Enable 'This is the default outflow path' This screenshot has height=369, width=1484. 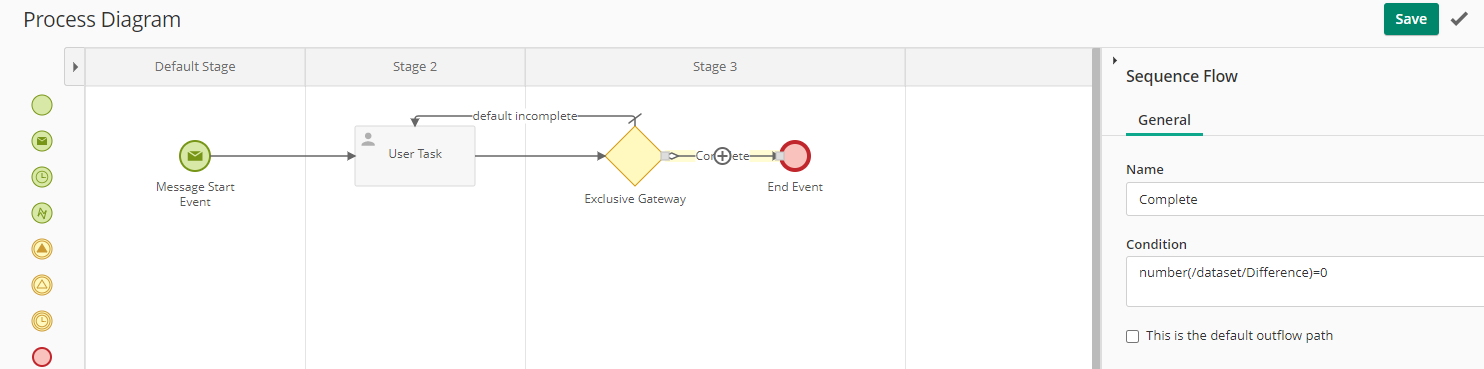1132,336
